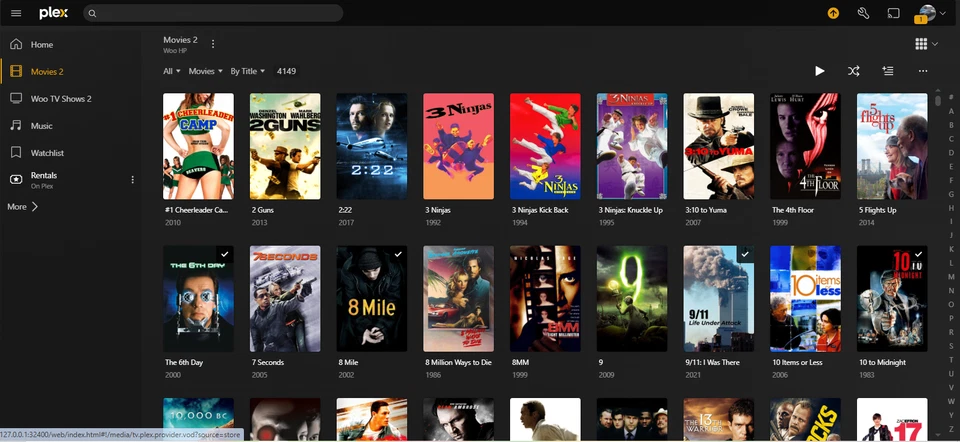Open the By Title sort dropdown
Screen dimensions: 960x442
point(247,71)
